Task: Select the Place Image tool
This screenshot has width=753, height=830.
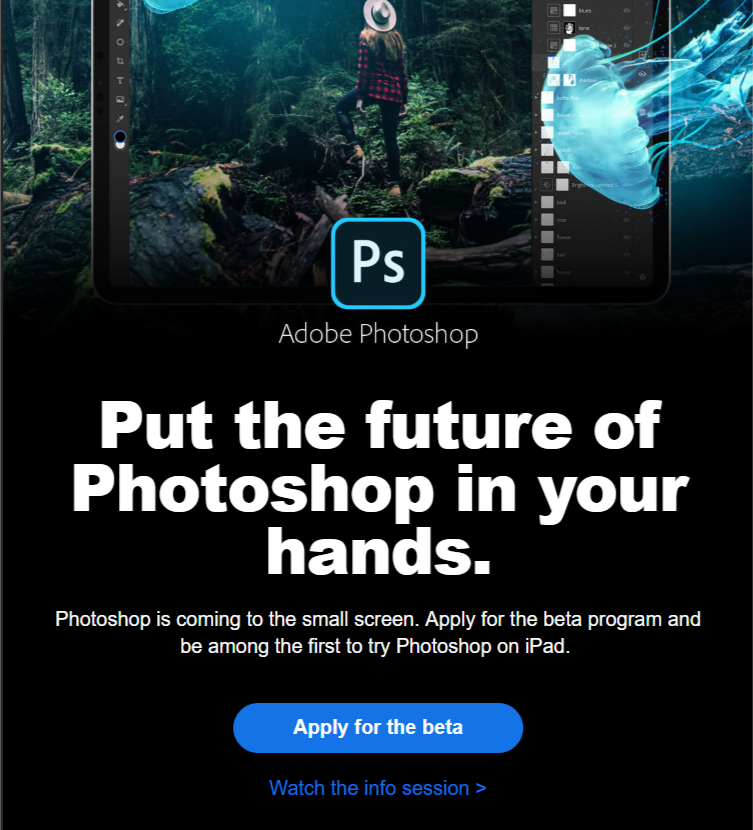Action: click(x=120, y=100)
